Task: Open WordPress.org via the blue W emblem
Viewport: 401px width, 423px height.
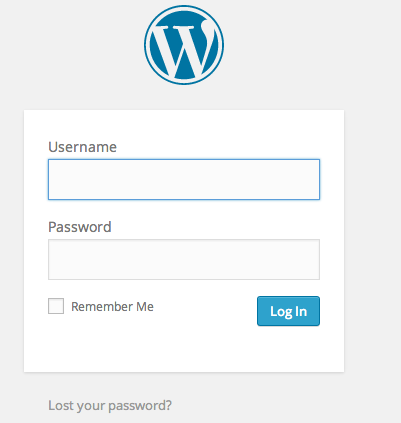Action: pos(184,45)
